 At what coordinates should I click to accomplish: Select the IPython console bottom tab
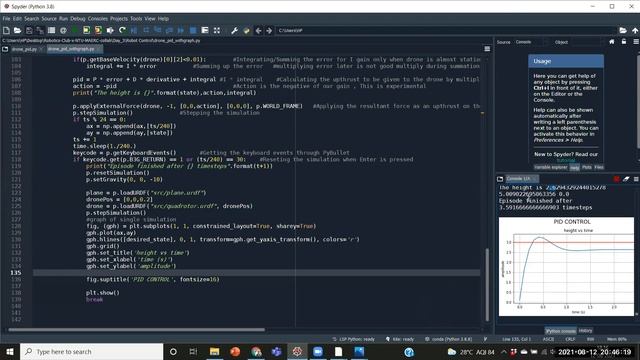(x=560, y=331)
